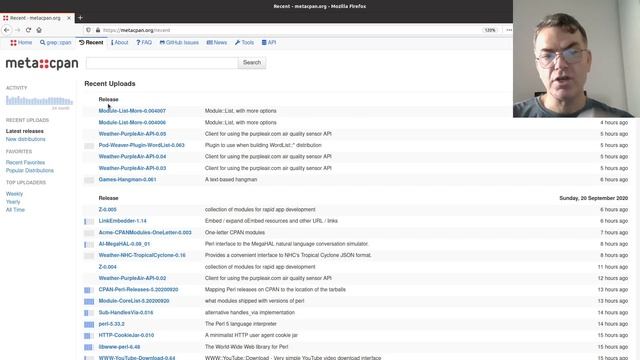Open Yearly top uploaders link
This screenshot has width=640, height=360.
[13, 202]
